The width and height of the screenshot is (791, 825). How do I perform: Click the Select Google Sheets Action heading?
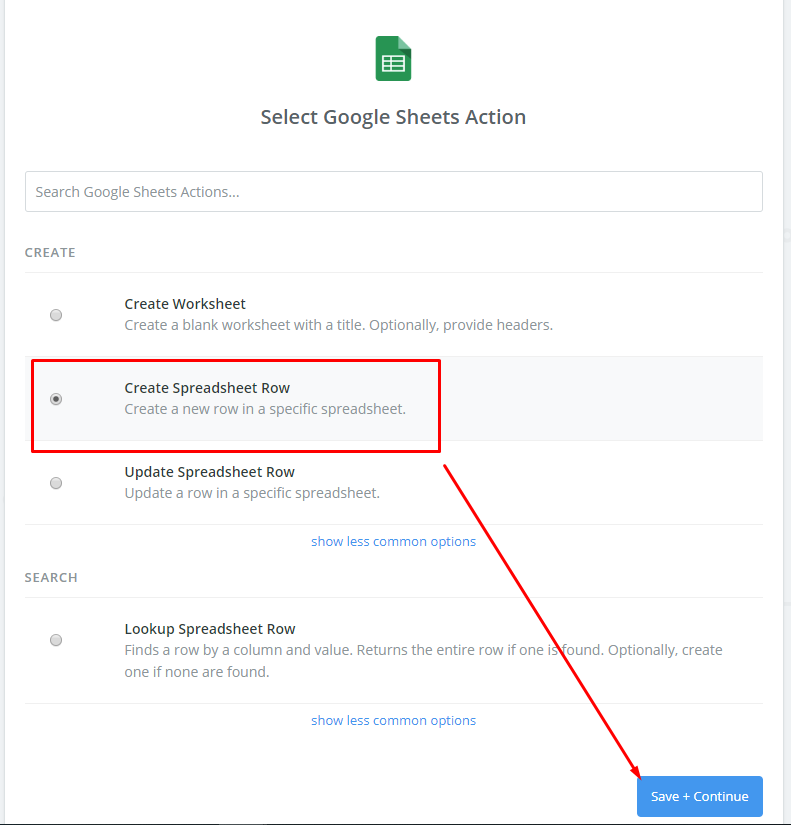(x=393, y=117)
